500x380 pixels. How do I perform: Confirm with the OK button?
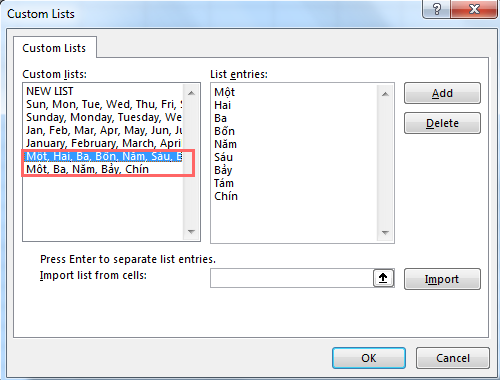click(369, 358)
